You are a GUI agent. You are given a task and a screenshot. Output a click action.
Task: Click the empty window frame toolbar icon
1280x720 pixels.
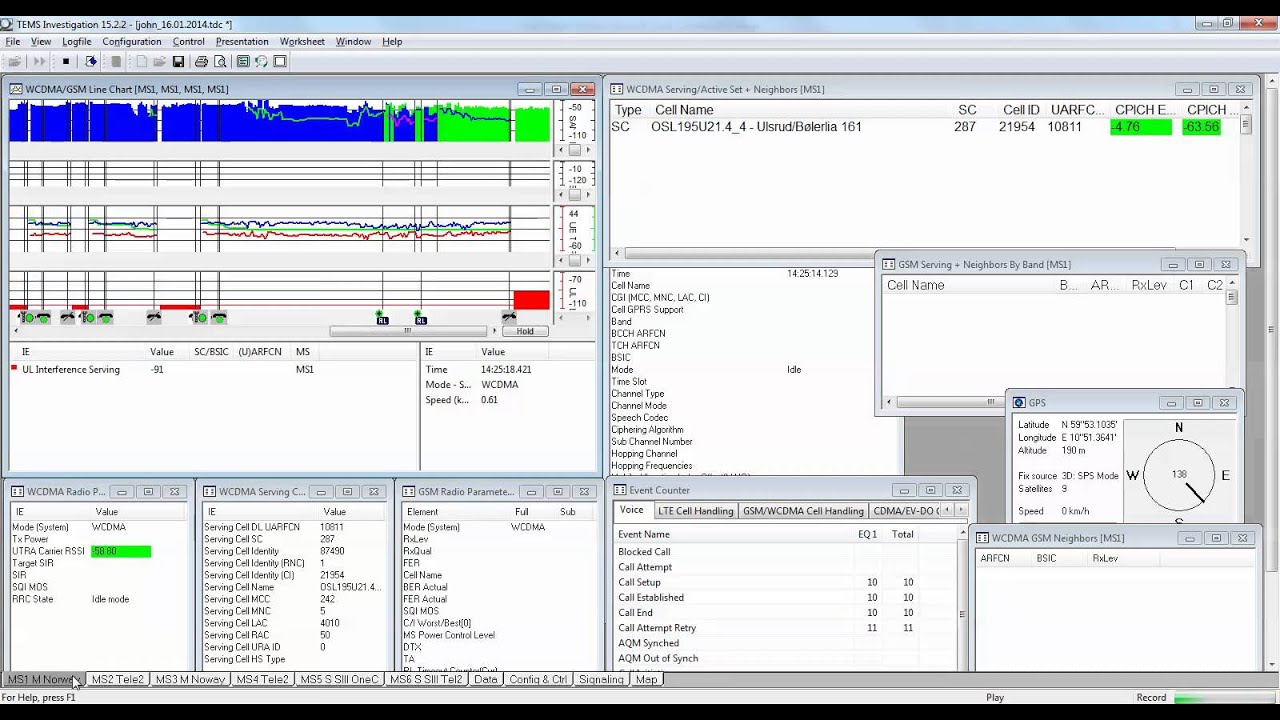click(x=280, y=62)
